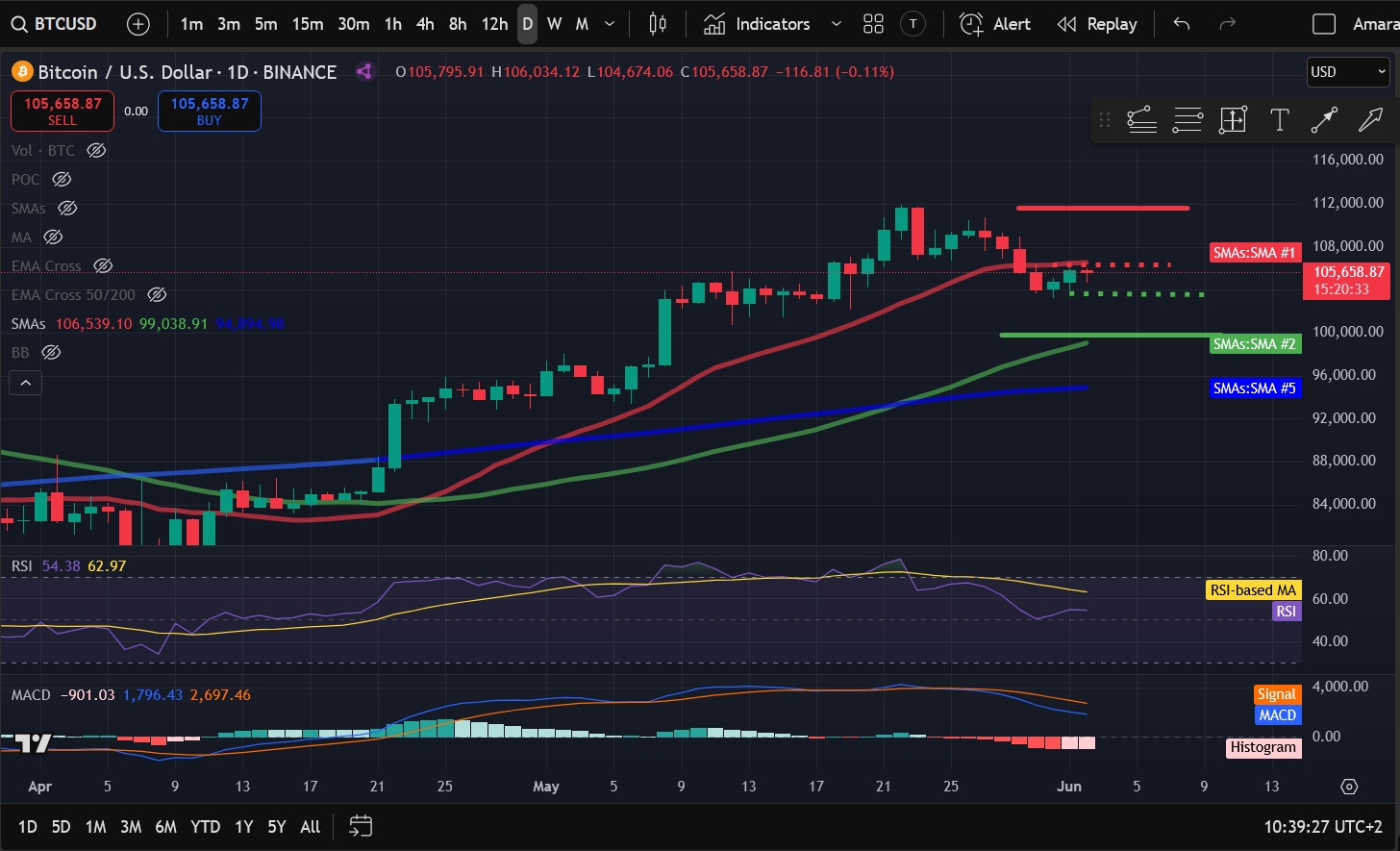
Task: Collapse the indicator legend with chevron
Action: click(x=25, y=383)
